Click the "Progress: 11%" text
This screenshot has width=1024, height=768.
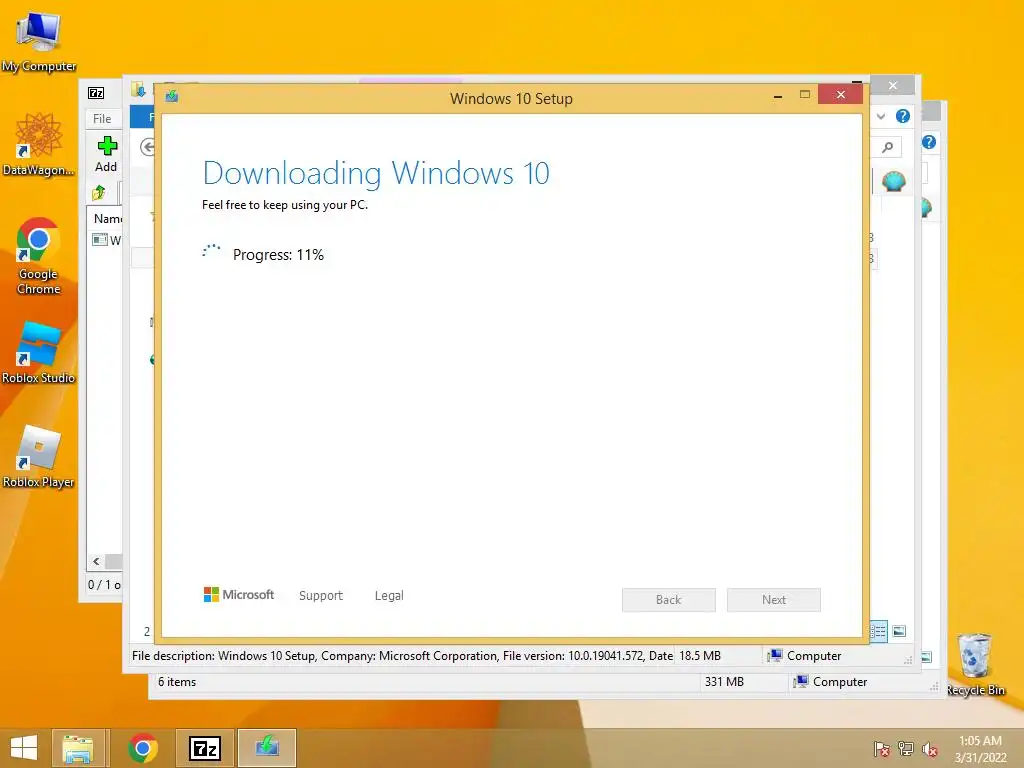click(278, 255)
